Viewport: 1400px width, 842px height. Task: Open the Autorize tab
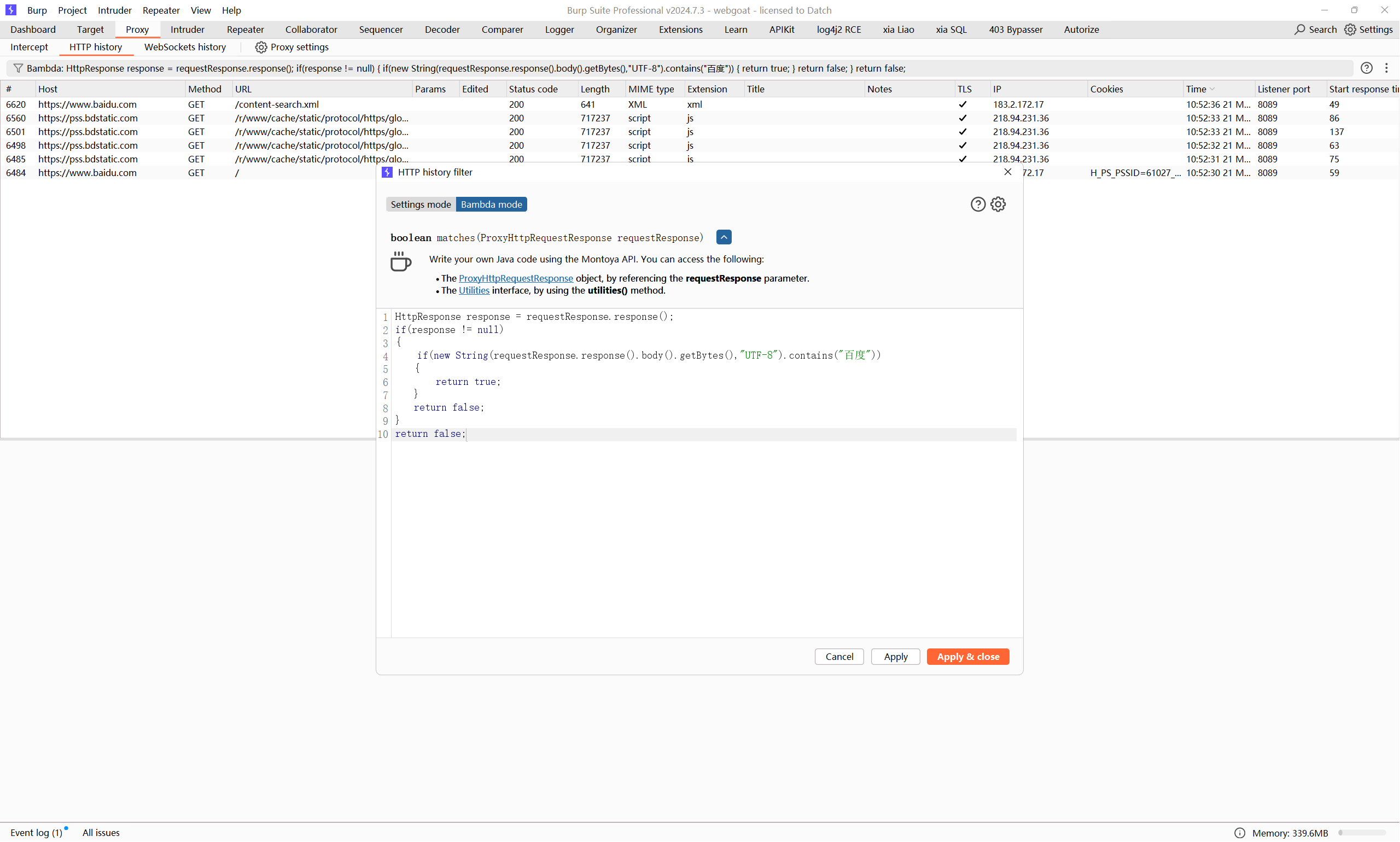pyautogui.click(x=1082, y=30)
